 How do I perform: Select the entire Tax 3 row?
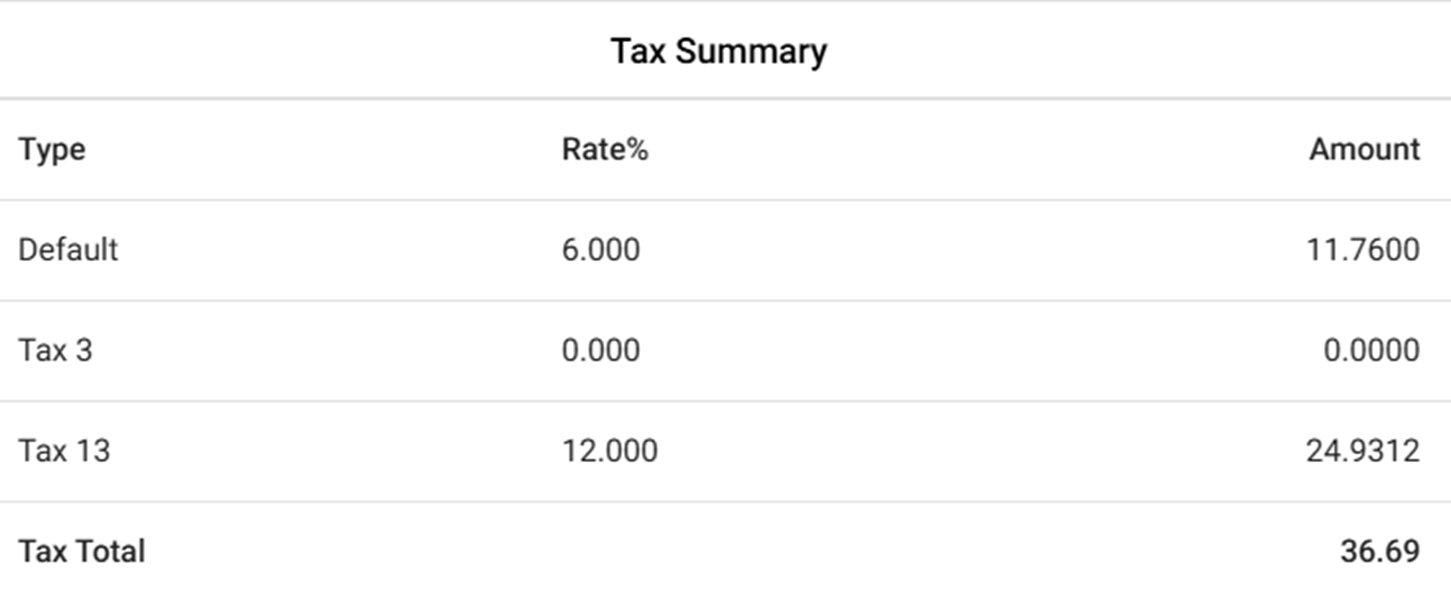[x=900, y=350]
